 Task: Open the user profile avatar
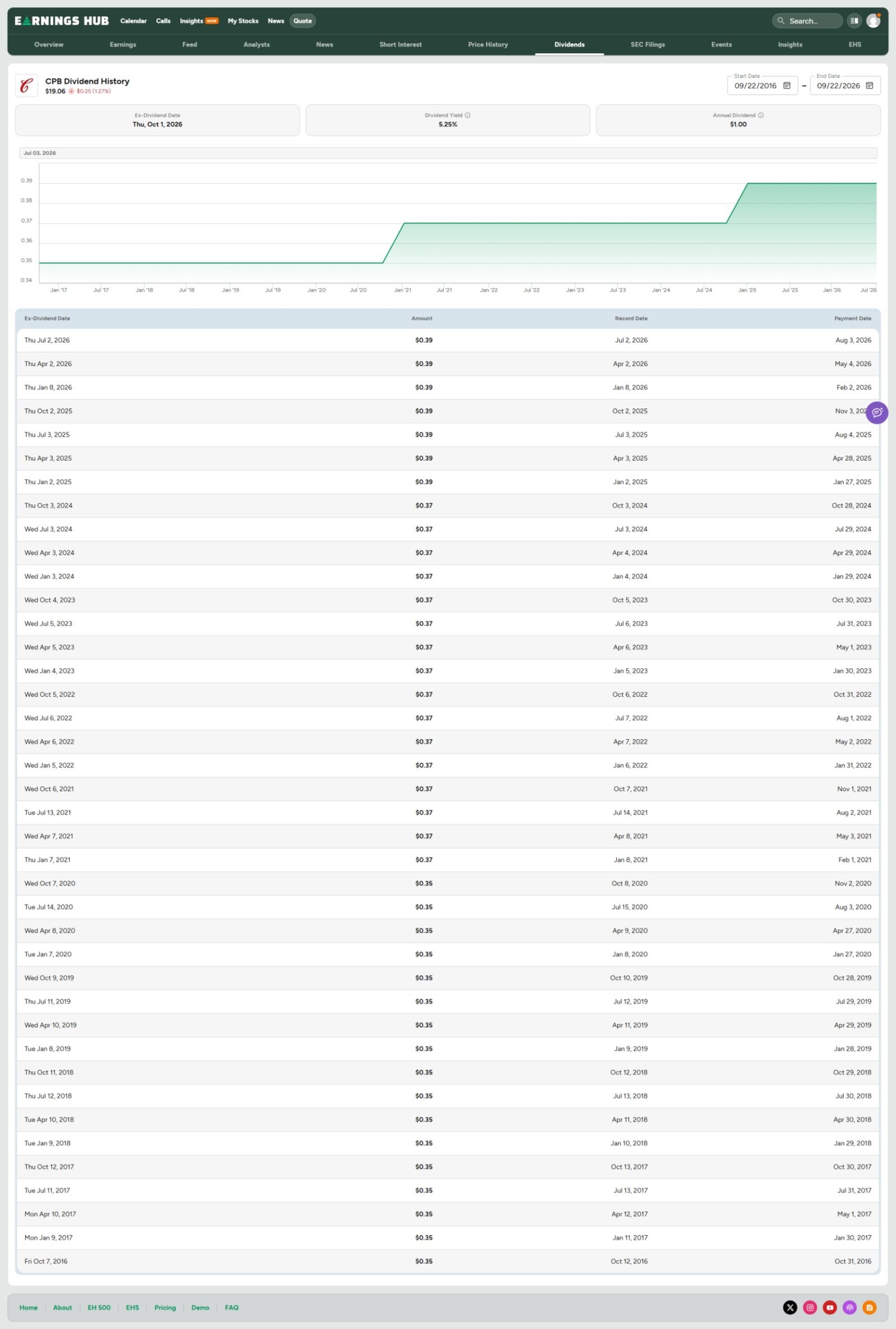coord(873,21)
